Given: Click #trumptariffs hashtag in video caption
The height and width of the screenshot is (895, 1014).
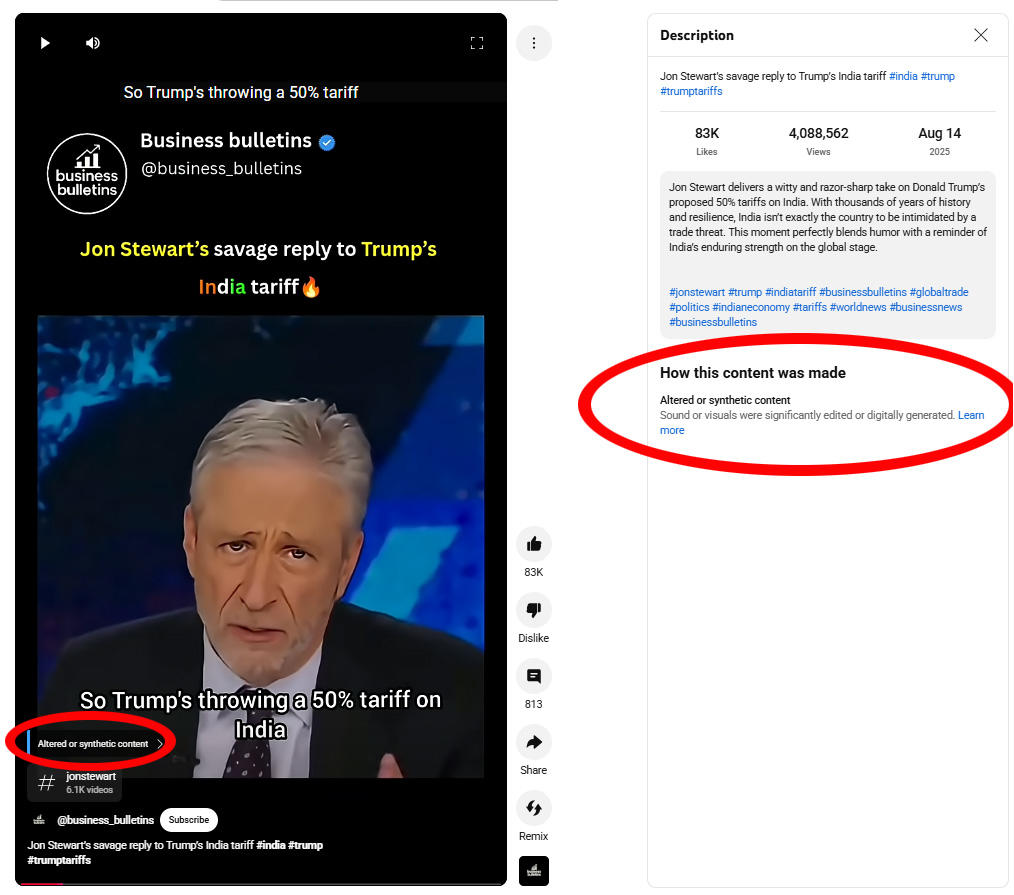Looking at the screenshot, I should (x=59, y=860).
